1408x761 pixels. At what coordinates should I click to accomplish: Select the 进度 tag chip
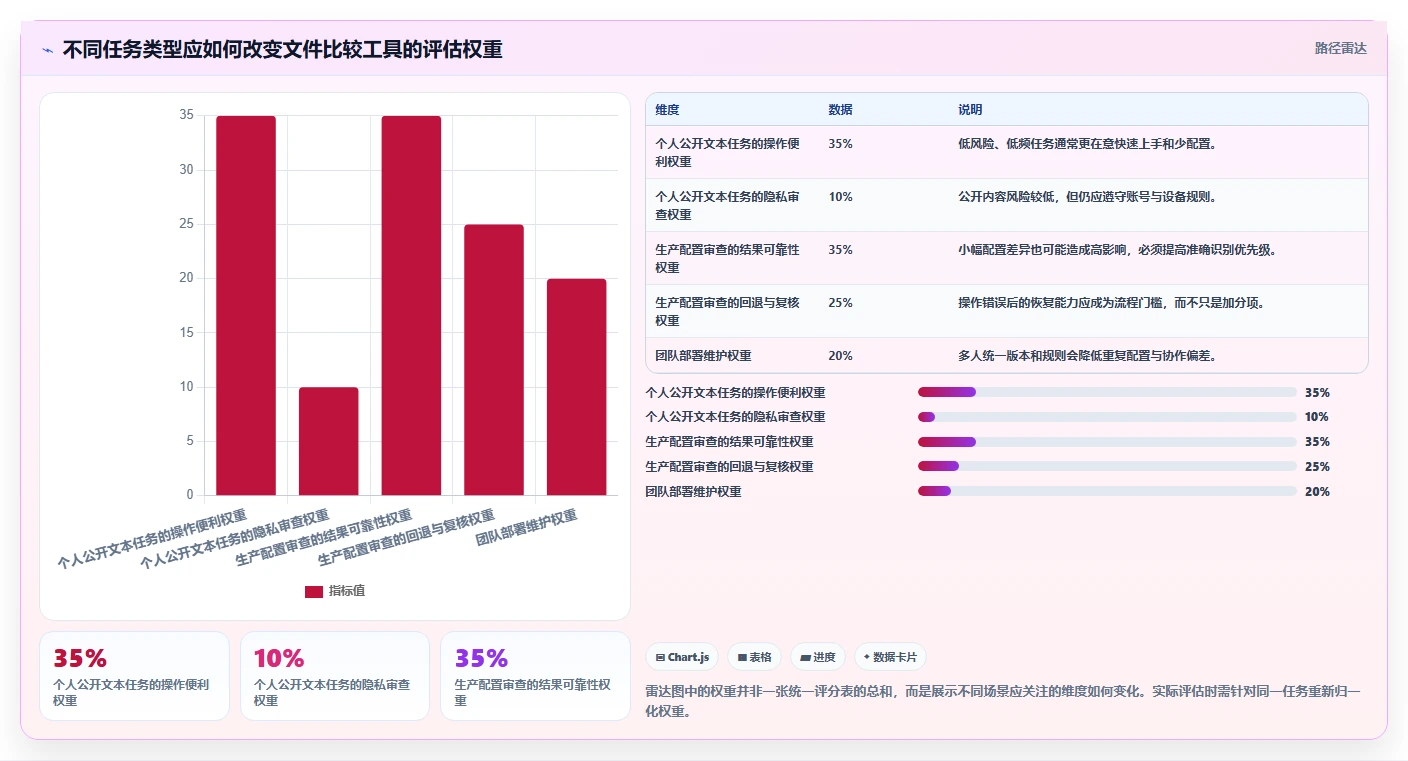817,657
